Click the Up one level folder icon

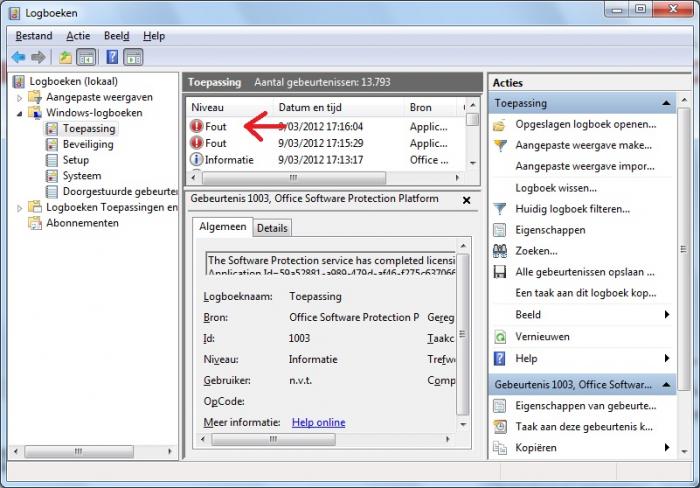pos(66,57)
